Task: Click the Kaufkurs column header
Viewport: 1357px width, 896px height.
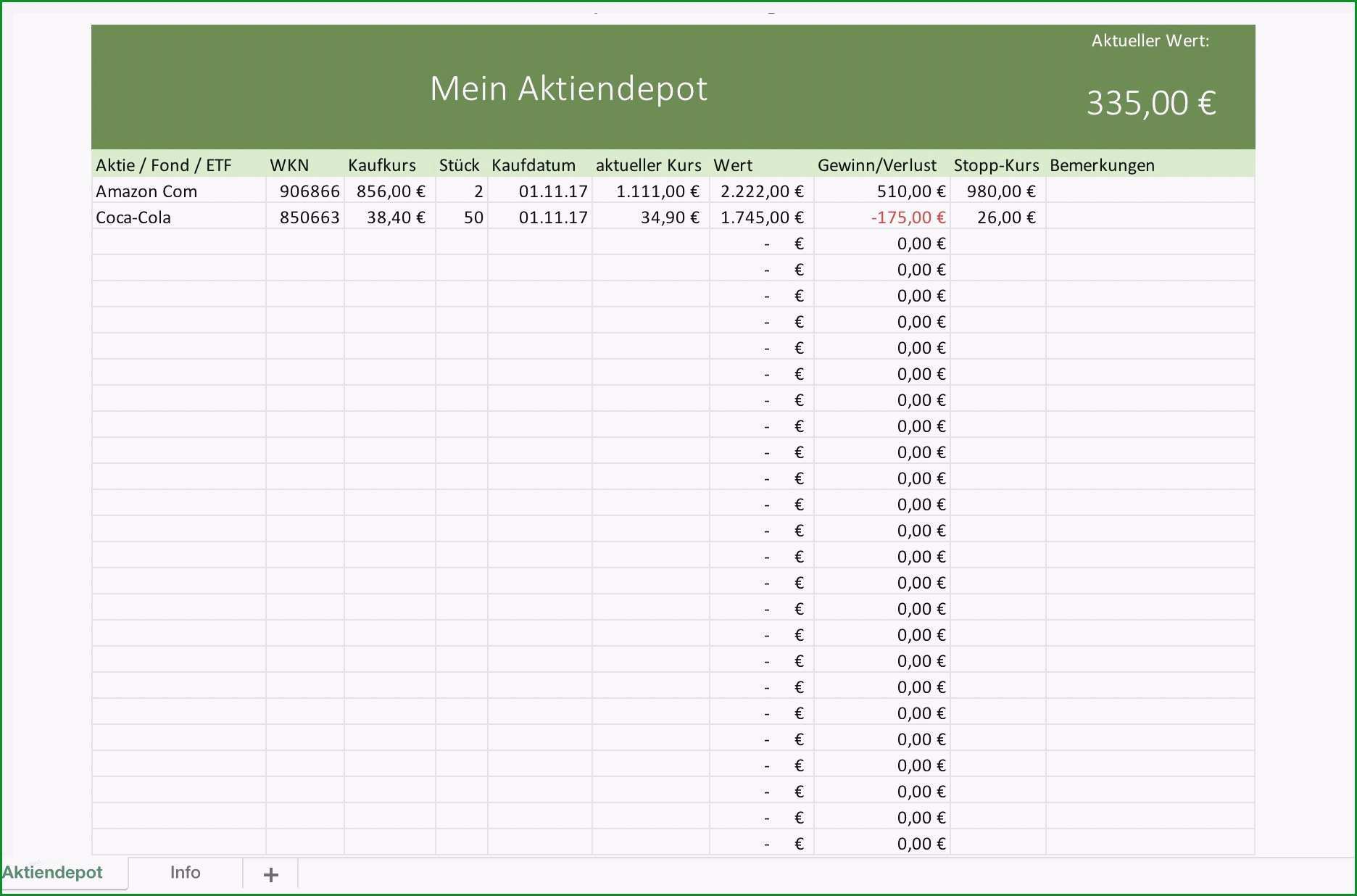Action: click(389, 165)
